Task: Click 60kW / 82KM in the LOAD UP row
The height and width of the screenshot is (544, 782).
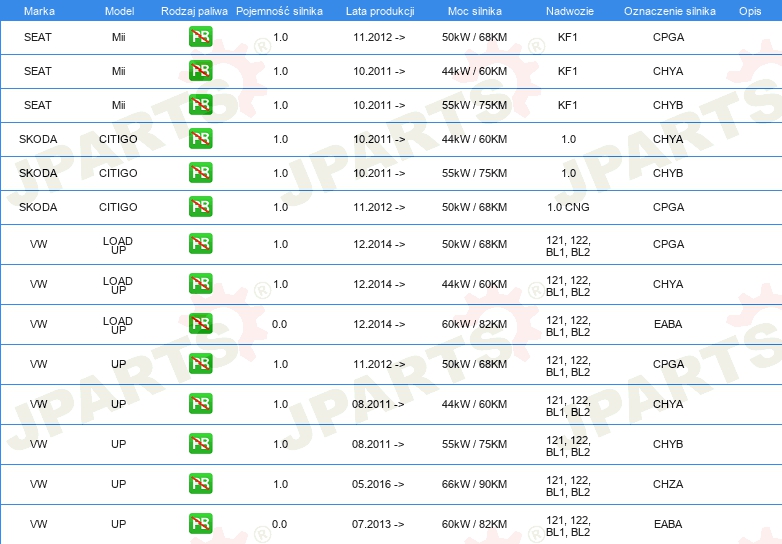Action: [474, 324]
